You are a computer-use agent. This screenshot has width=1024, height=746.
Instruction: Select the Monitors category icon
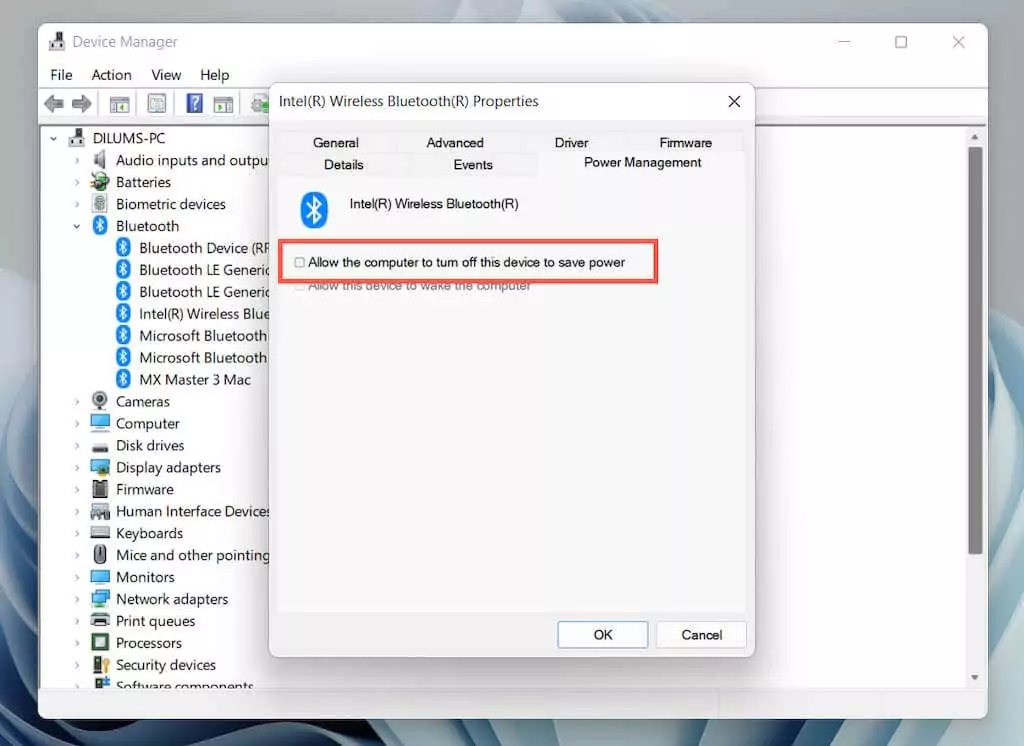(100, 577)
